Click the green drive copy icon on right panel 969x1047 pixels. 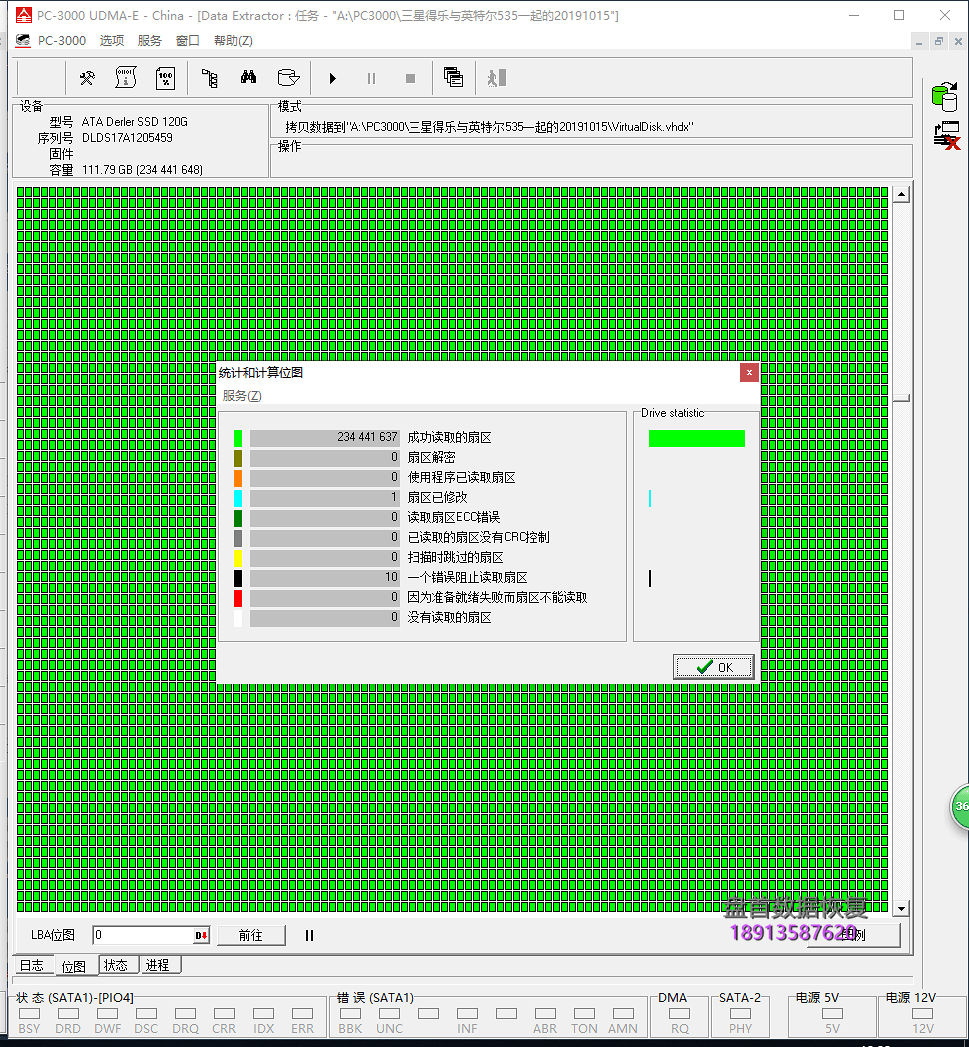944,96
